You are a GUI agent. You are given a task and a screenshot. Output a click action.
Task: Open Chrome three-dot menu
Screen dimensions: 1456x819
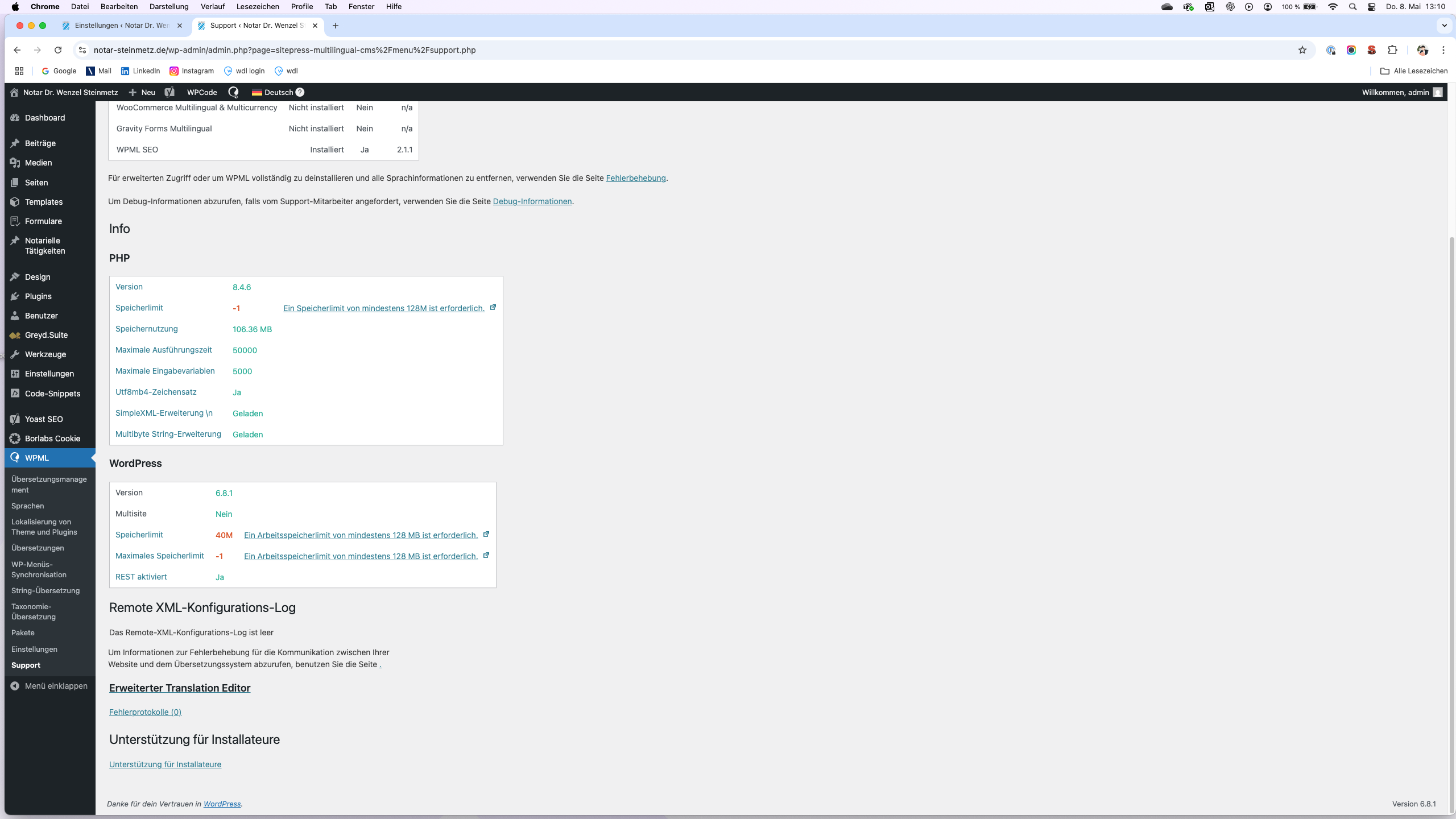tap(1443, 50)
